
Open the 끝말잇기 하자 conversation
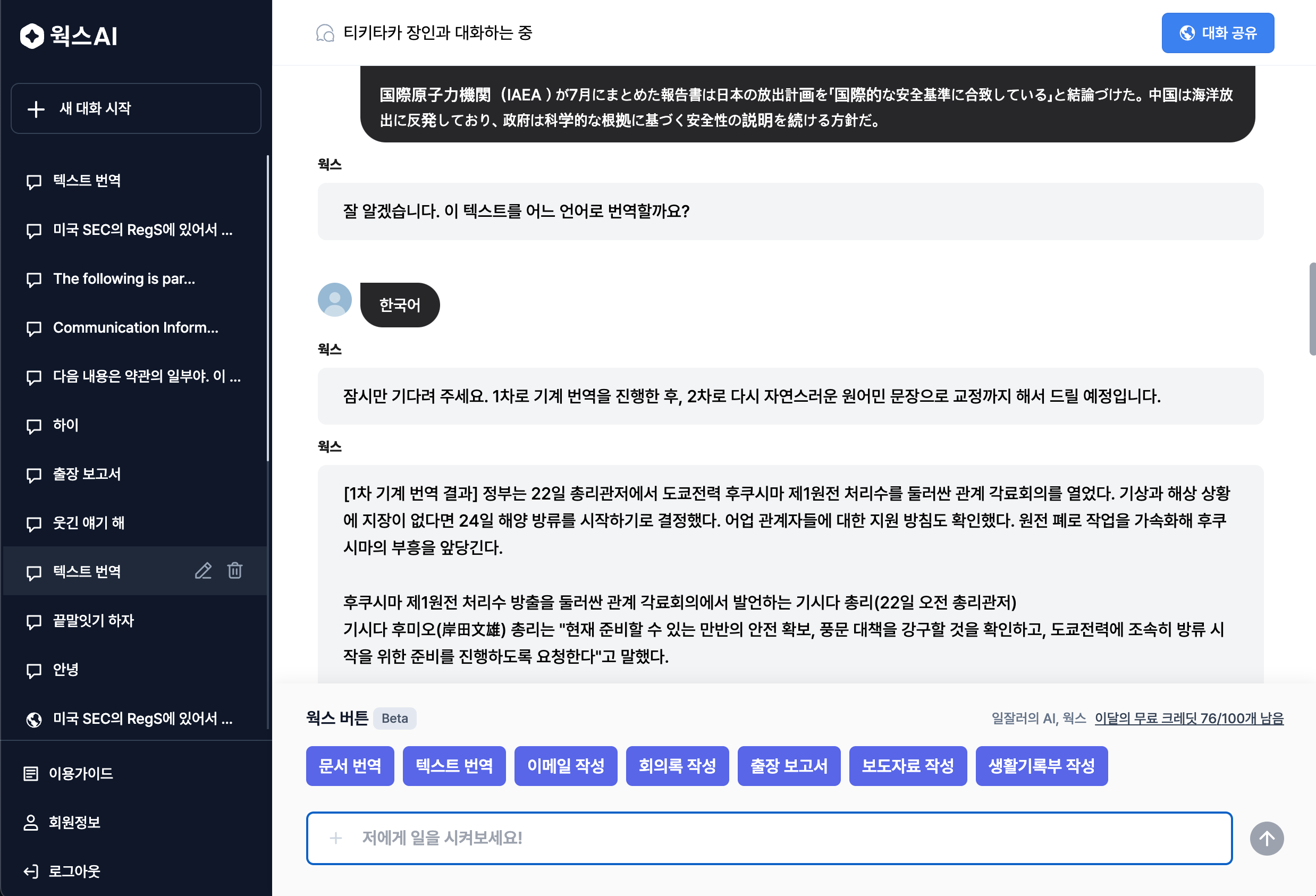(x=94, y=621)
